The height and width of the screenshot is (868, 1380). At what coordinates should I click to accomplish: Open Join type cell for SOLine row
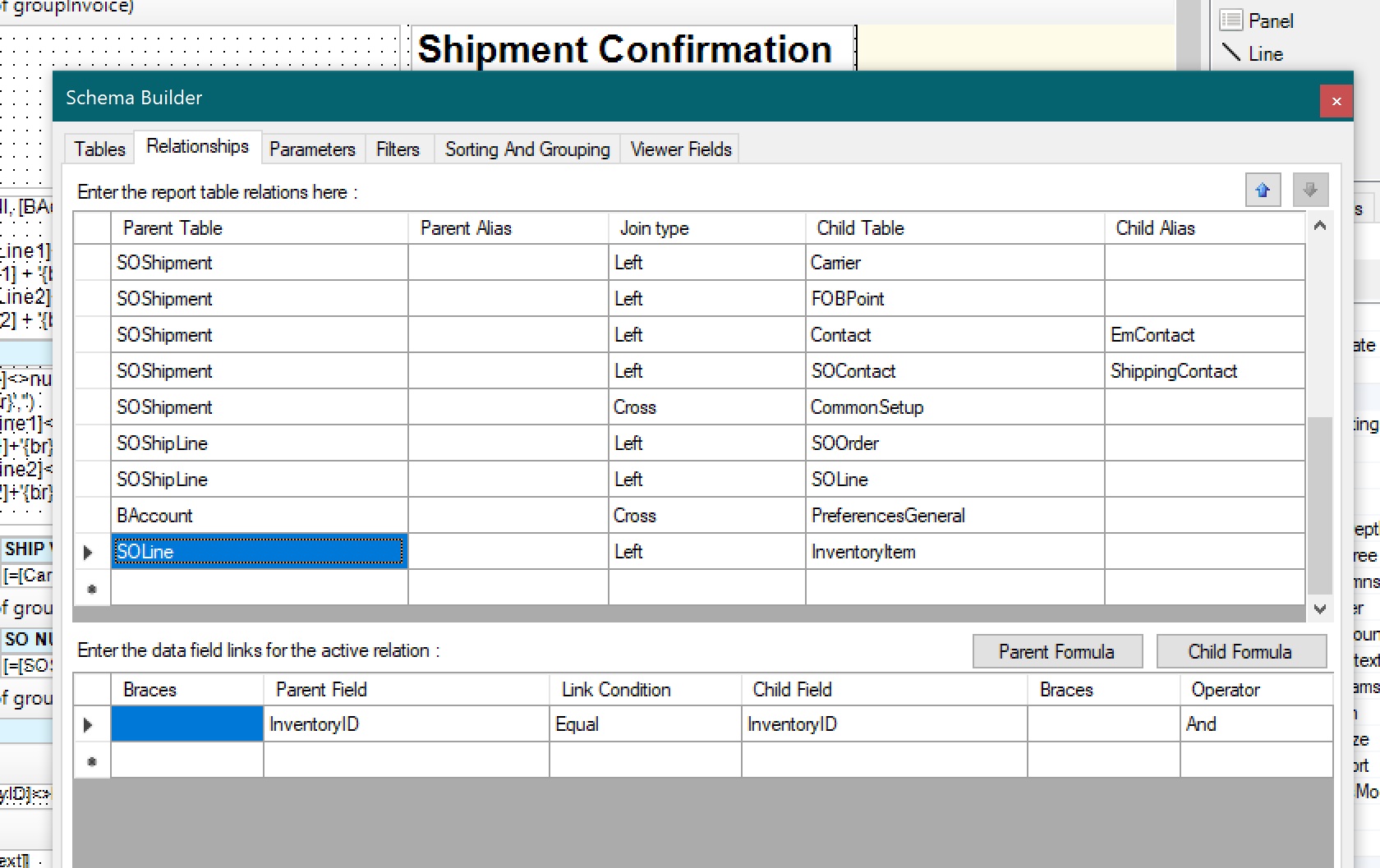[x=706, y=552]
